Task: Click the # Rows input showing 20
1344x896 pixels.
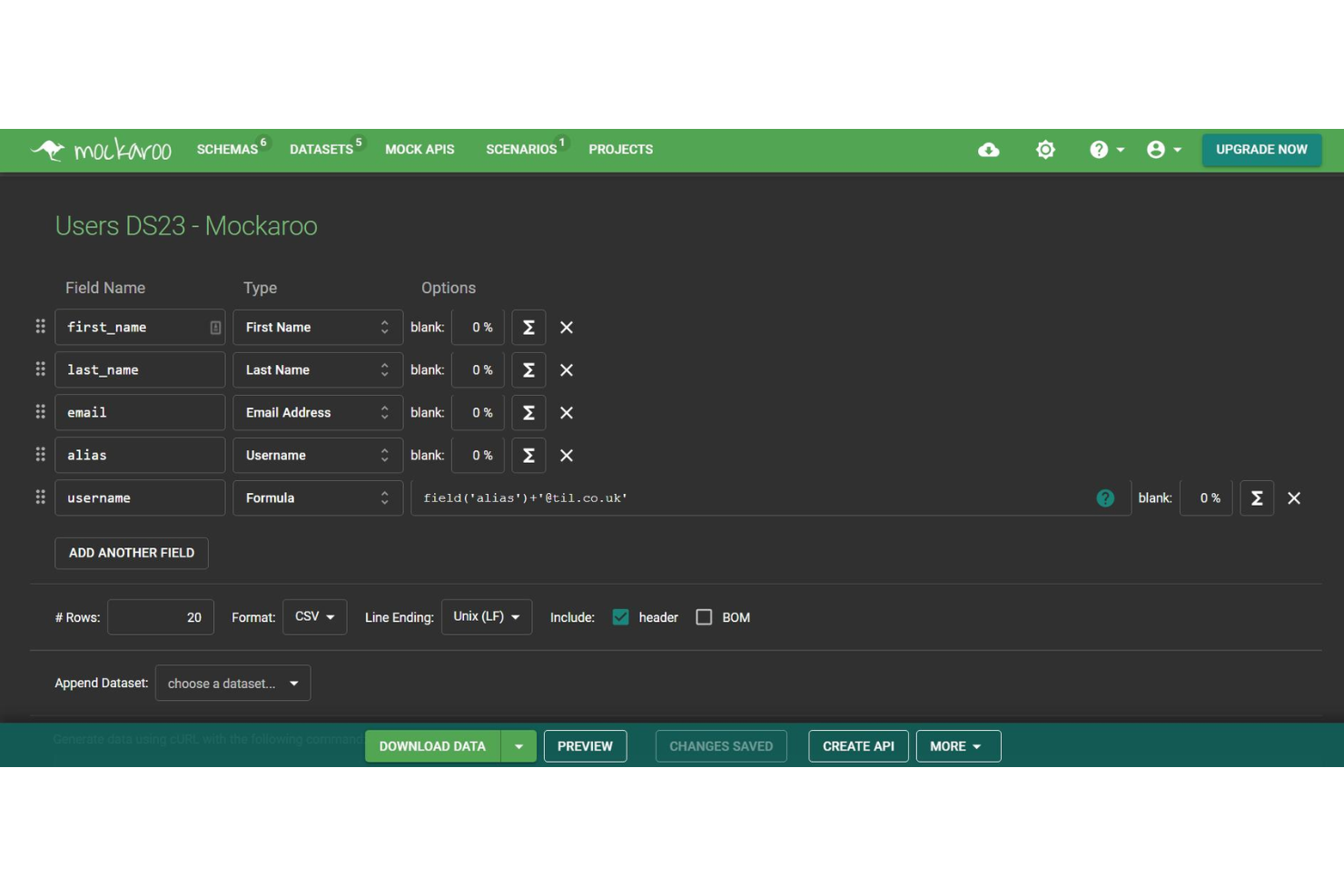Action: 161,617
